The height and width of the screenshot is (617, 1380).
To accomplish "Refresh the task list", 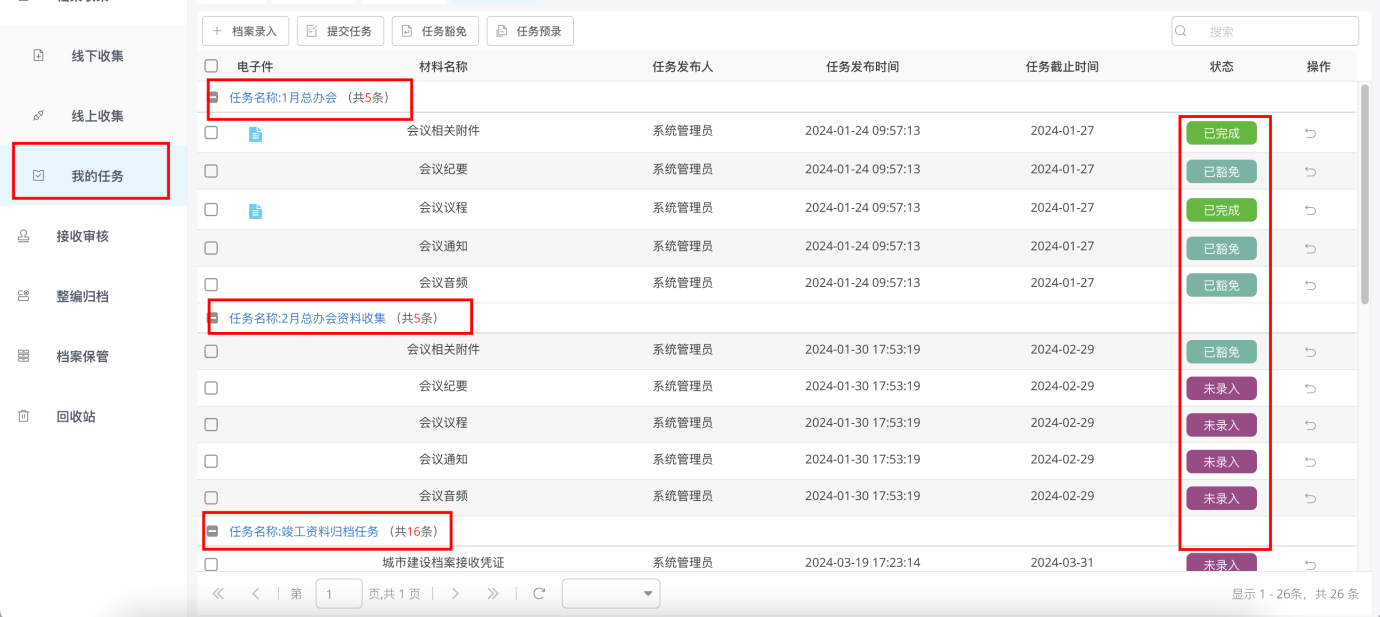I will (x=539, y=594).
